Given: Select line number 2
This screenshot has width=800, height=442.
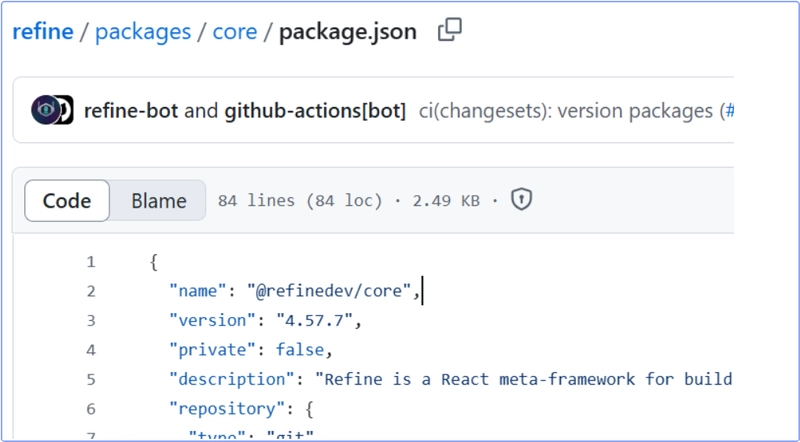Looking at the screenshot, I should click(91, 291).
